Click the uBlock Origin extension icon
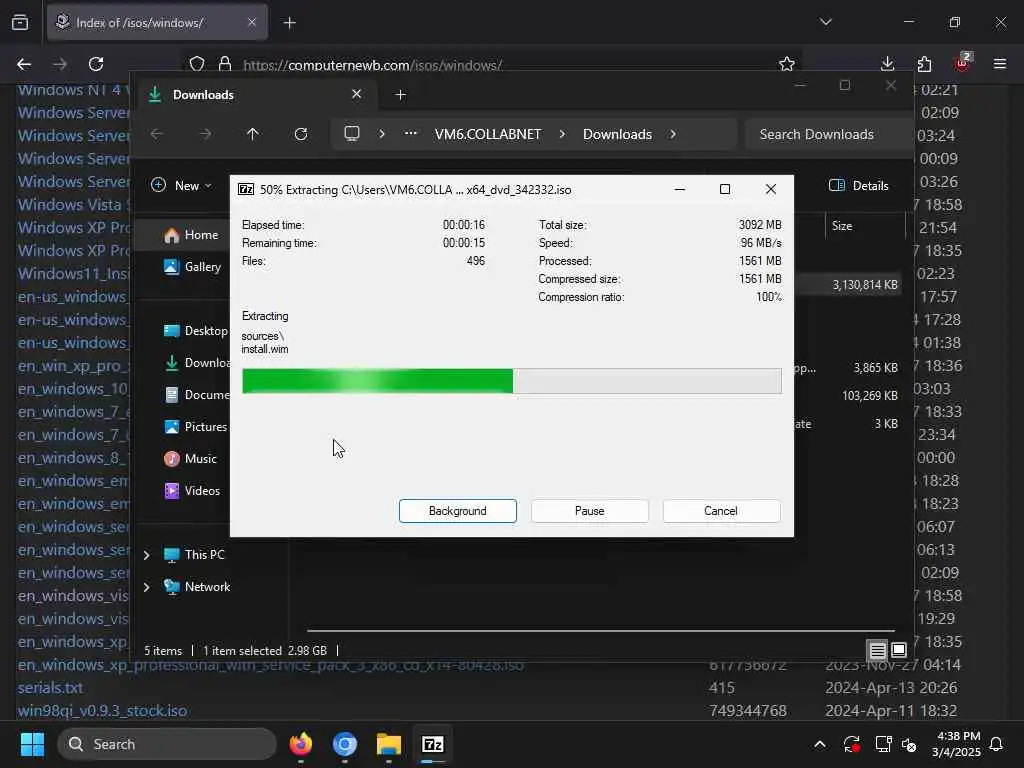 (962, 63)
